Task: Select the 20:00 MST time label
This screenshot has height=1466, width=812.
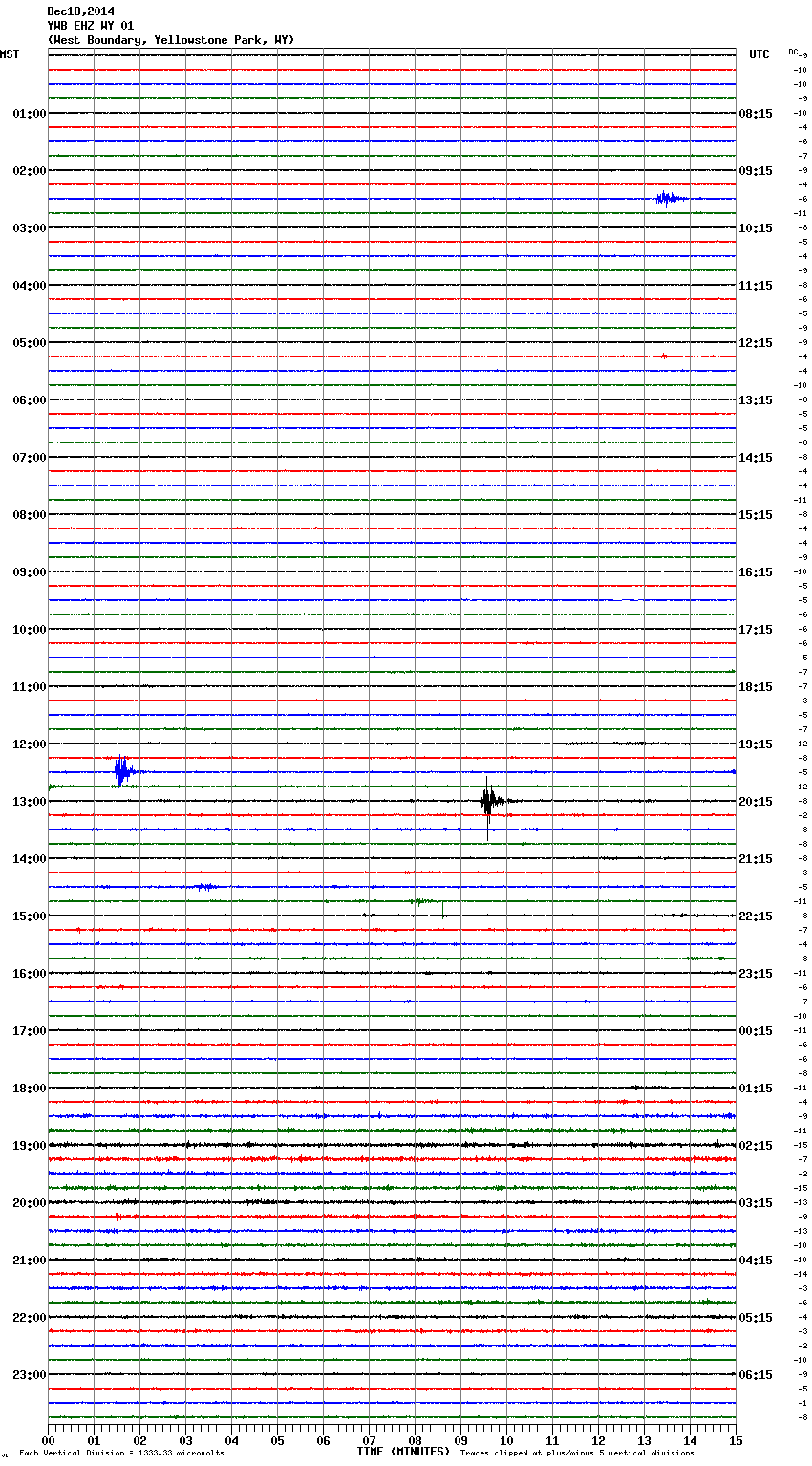Action: [29, 1203]
